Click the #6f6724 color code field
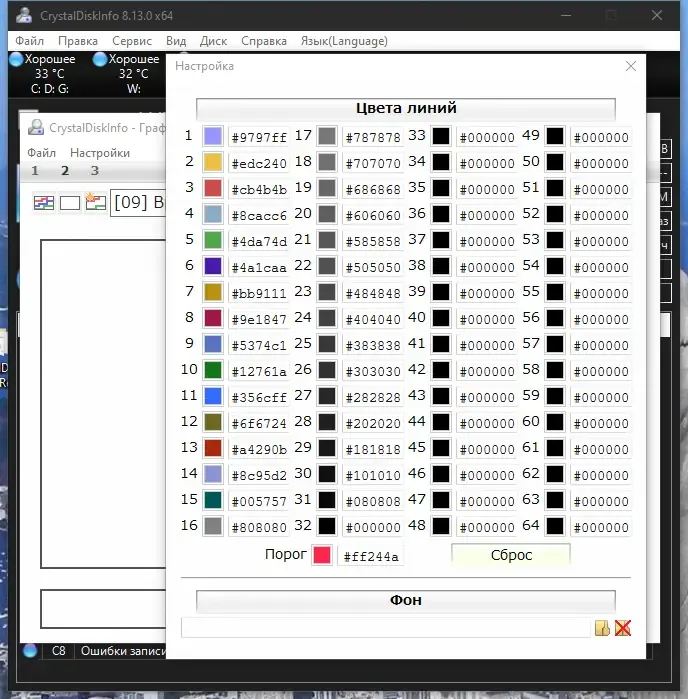 click(x=259, y=423)
